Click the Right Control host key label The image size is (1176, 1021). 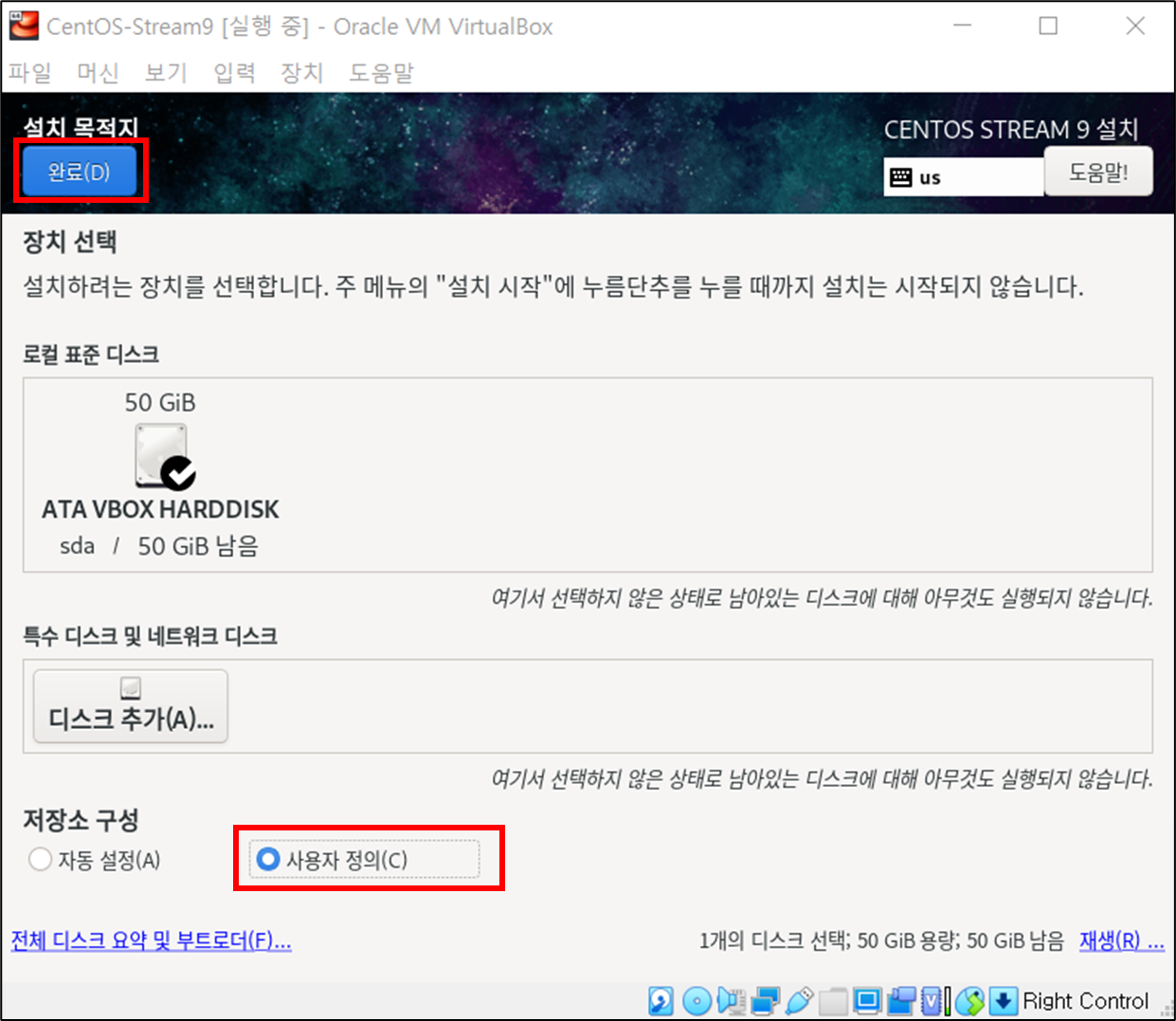pos(1085,1001)
